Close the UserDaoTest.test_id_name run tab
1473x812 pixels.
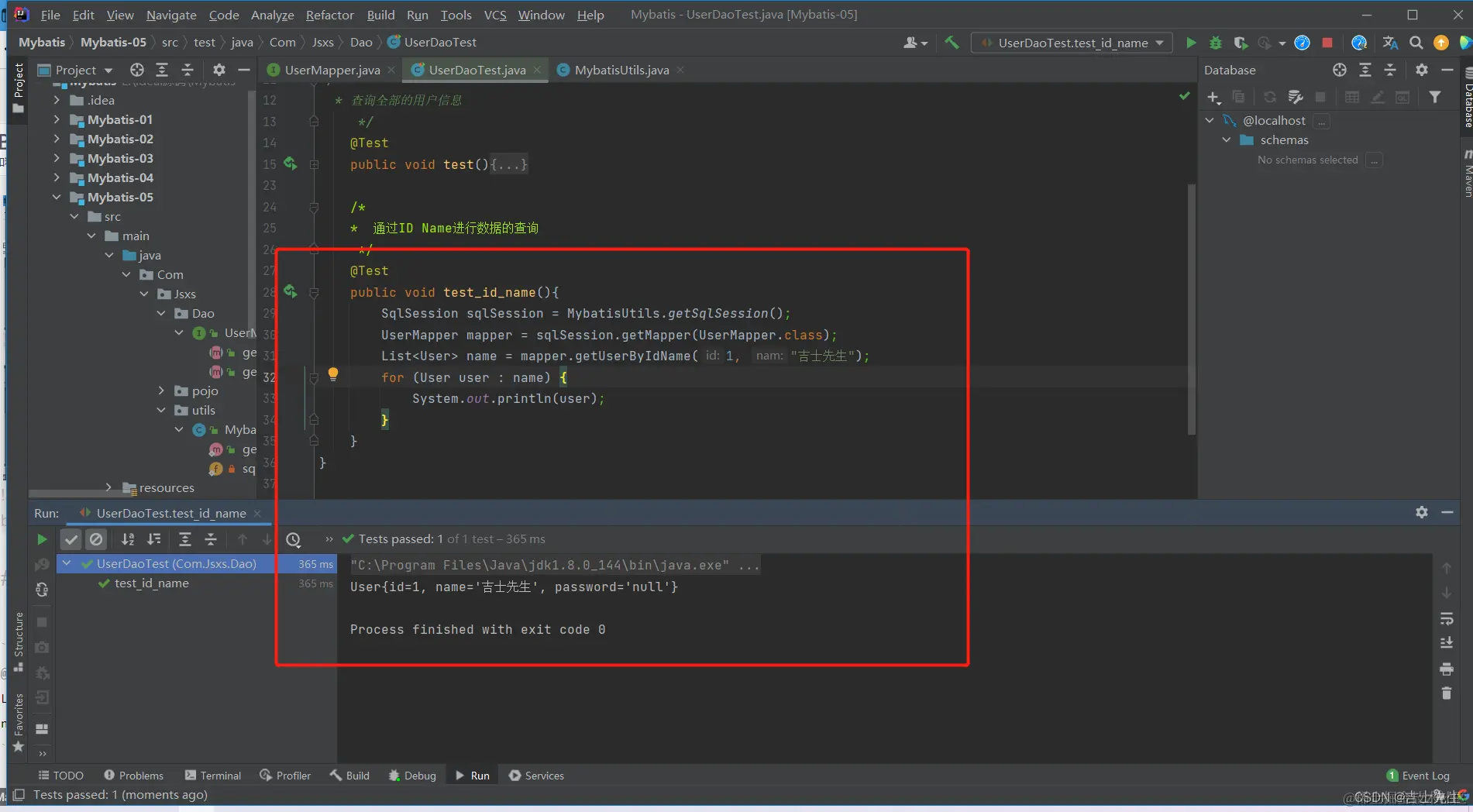257,513
